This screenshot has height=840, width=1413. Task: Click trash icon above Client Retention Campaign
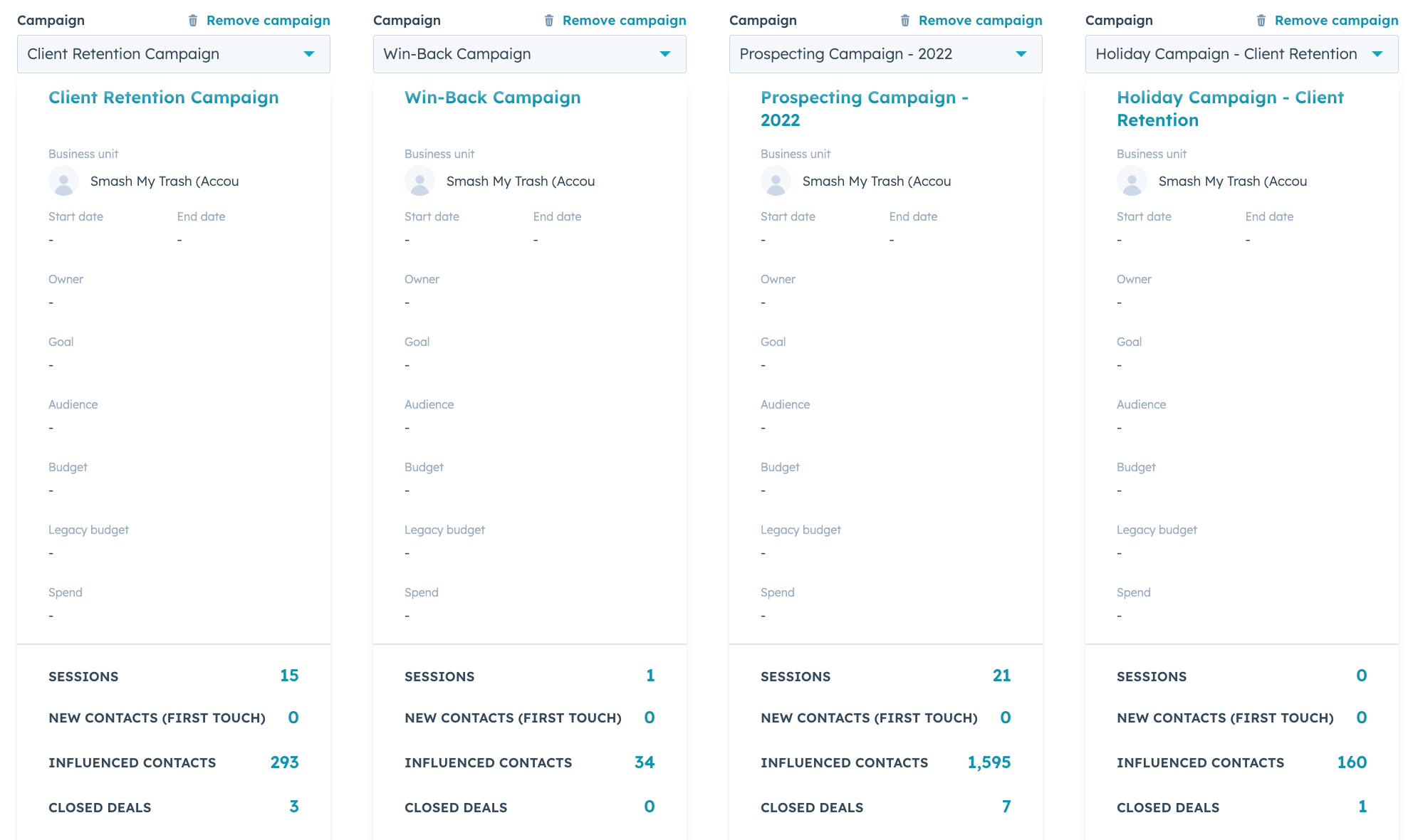(193, 21)
